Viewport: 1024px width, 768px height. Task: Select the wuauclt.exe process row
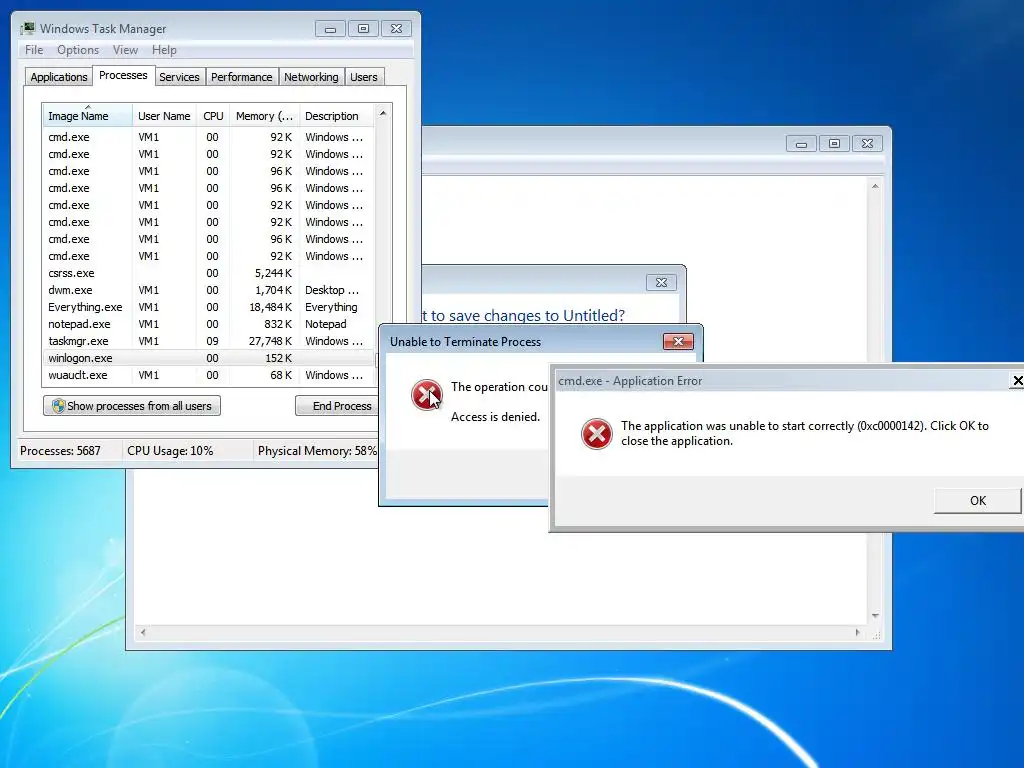[209, 375]
